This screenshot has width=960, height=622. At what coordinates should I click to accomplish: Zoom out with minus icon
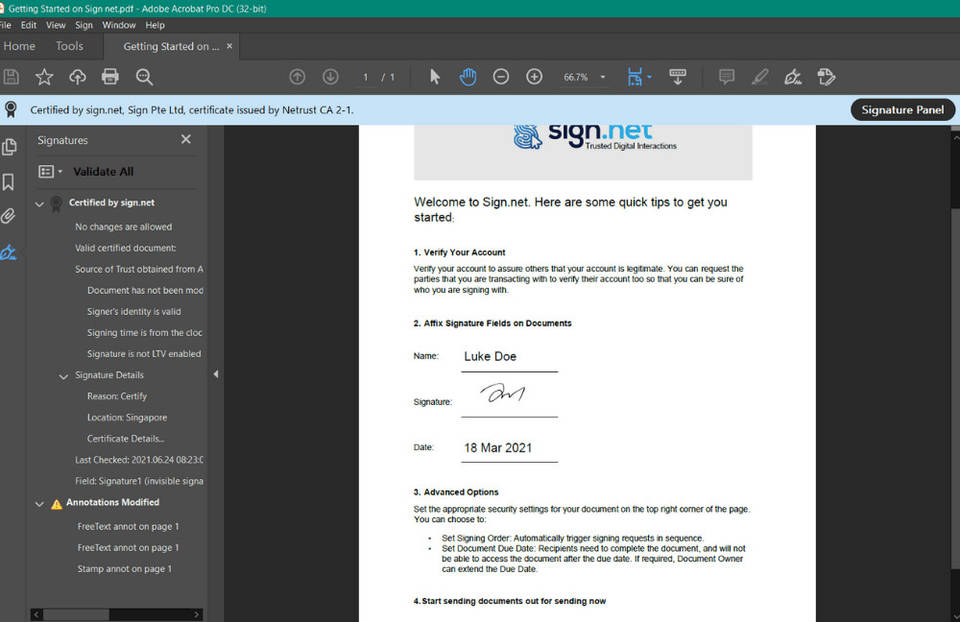(x=501, y=77)
